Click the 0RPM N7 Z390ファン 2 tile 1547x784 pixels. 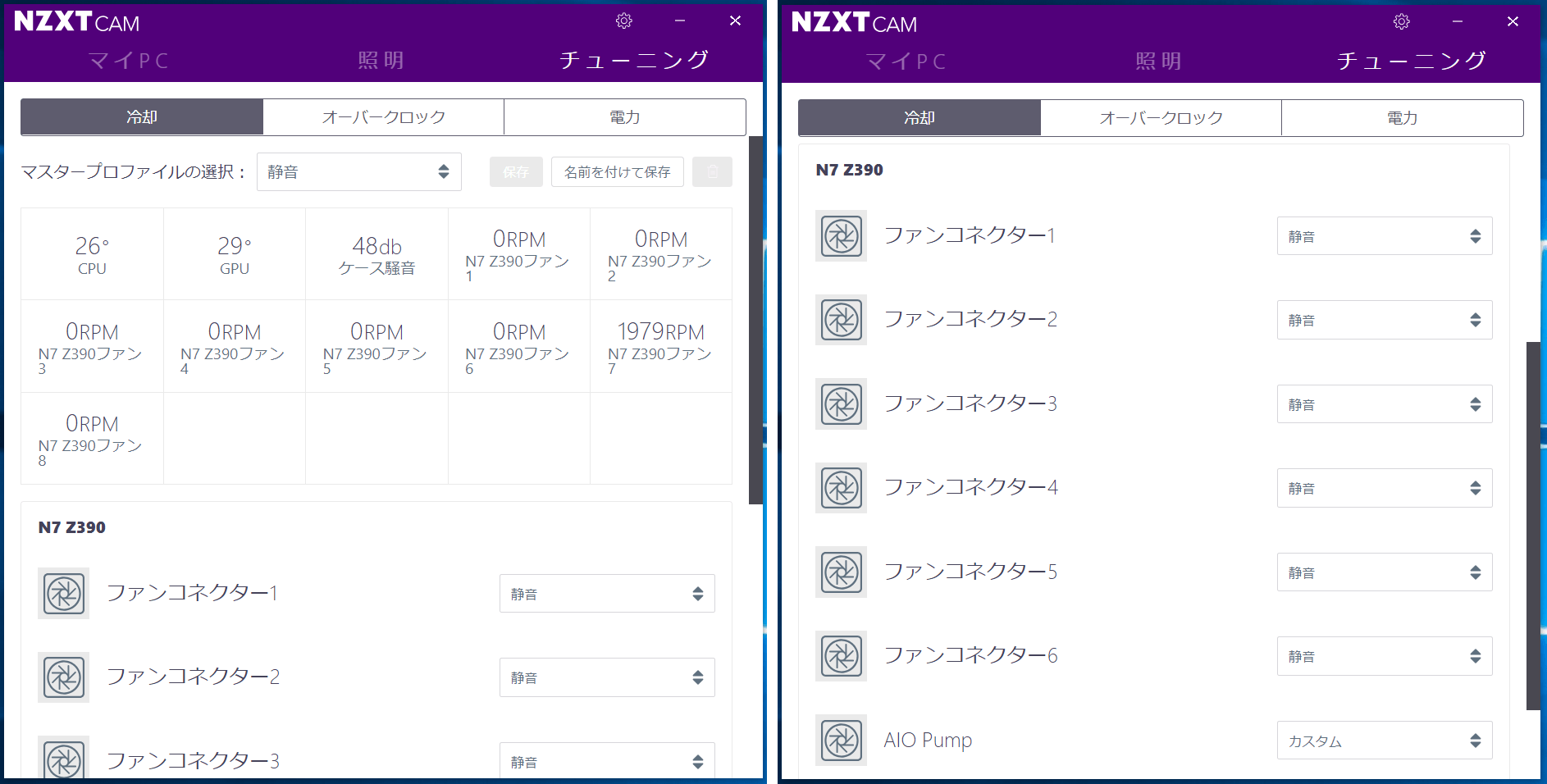(x=661, y=254)
